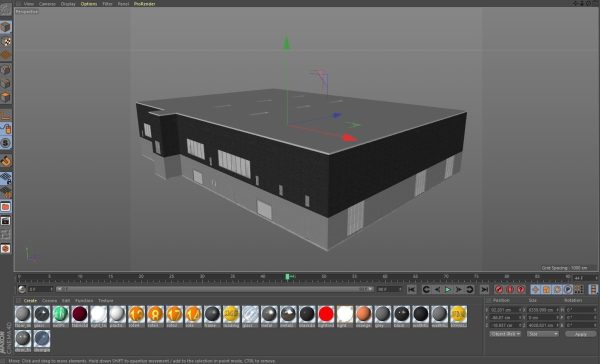Image resolution: width=600 pixels, height=364 pixels.
Task: Click the orange square icon in left toolbar
Action: [x=5, y=207]
